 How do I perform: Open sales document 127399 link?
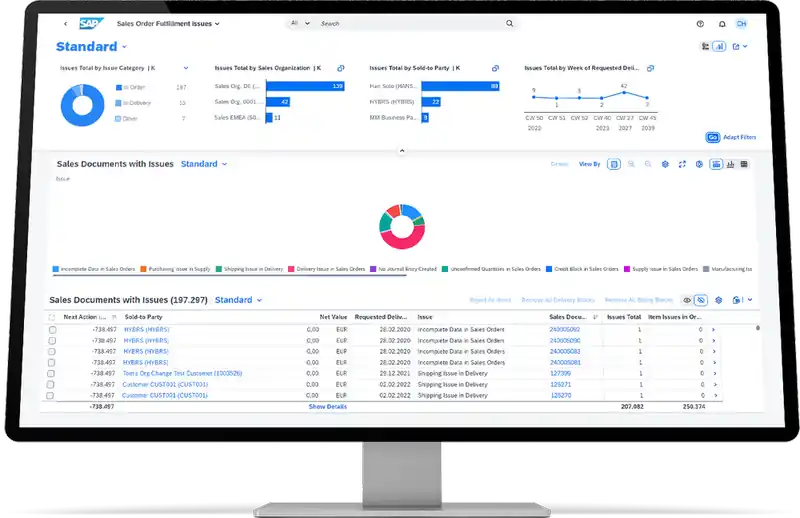point(560,373)
